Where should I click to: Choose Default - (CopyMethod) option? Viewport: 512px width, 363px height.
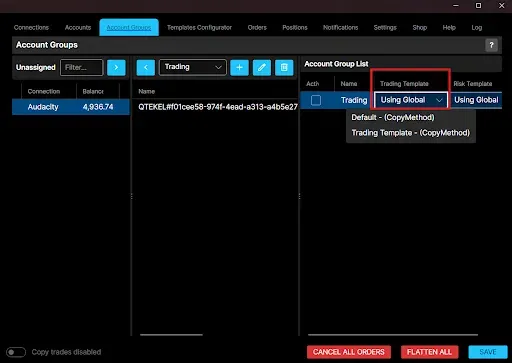click(393, 117)
